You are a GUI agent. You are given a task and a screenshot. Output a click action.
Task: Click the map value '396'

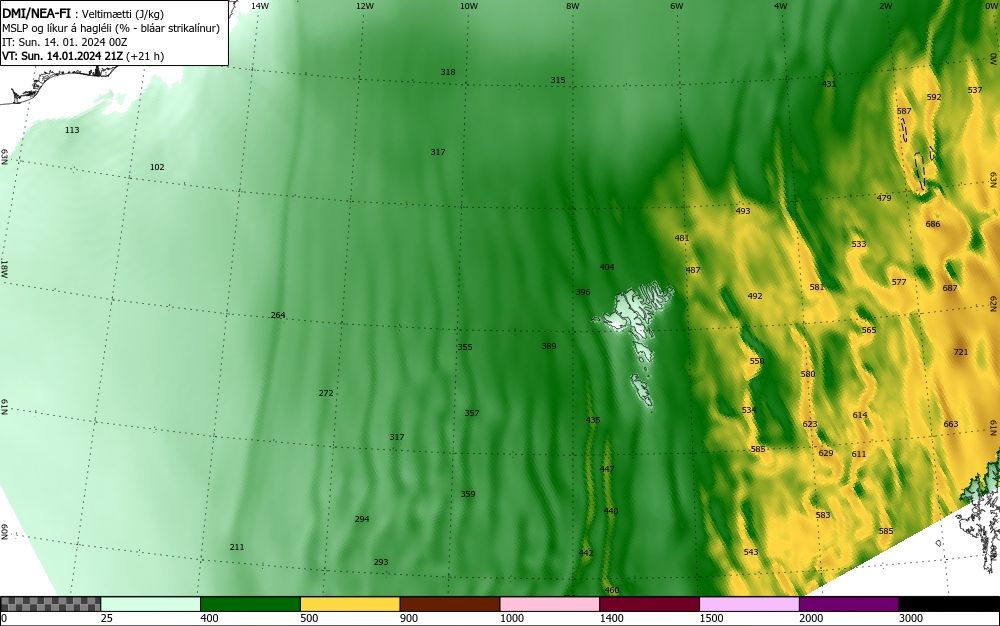click(583, 293)
